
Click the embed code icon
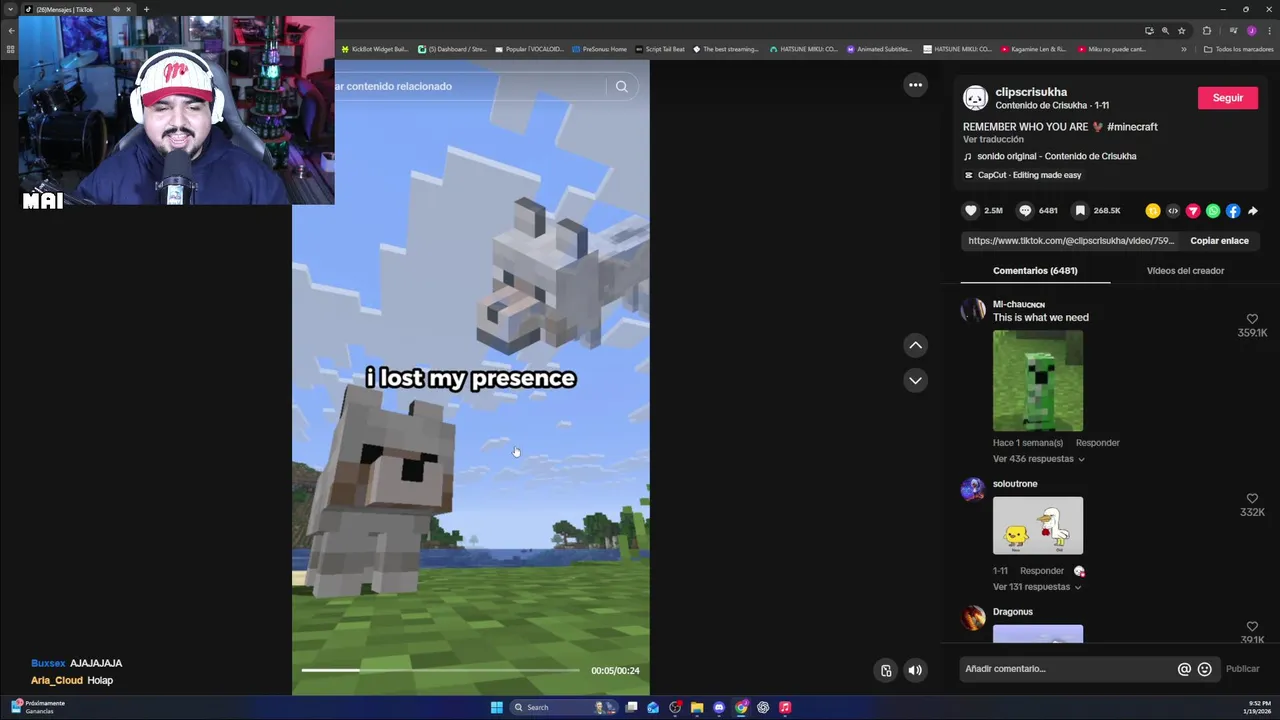[1173, 211]
